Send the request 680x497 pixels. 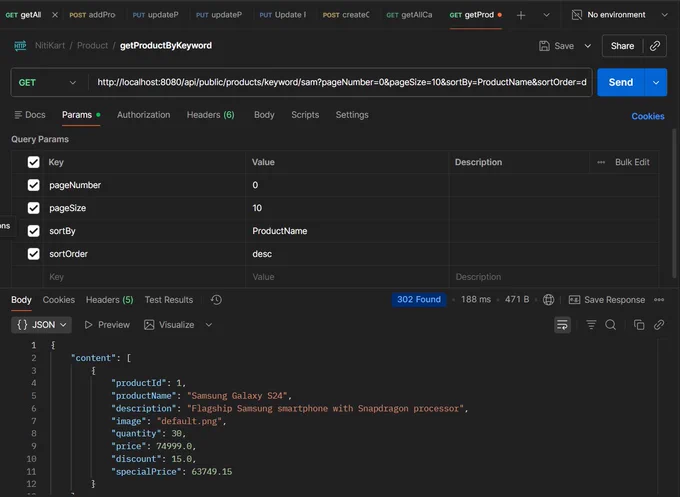(x=621, y=82)
